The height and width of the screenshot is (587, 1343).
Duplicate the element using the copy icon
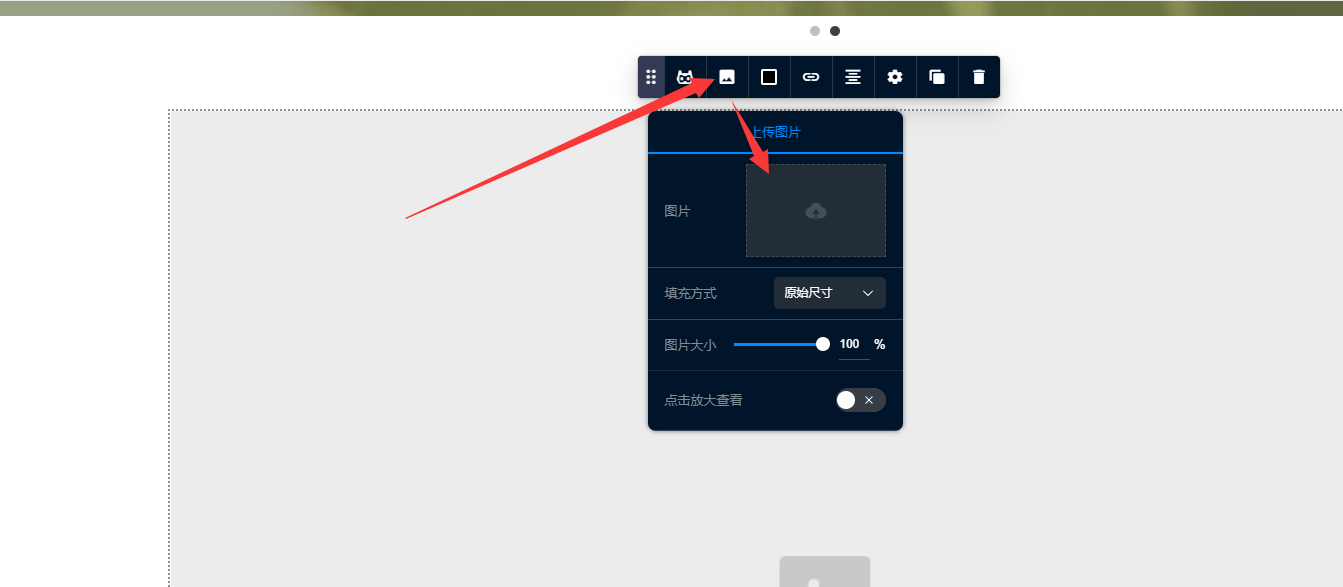(x=936, y=77)
